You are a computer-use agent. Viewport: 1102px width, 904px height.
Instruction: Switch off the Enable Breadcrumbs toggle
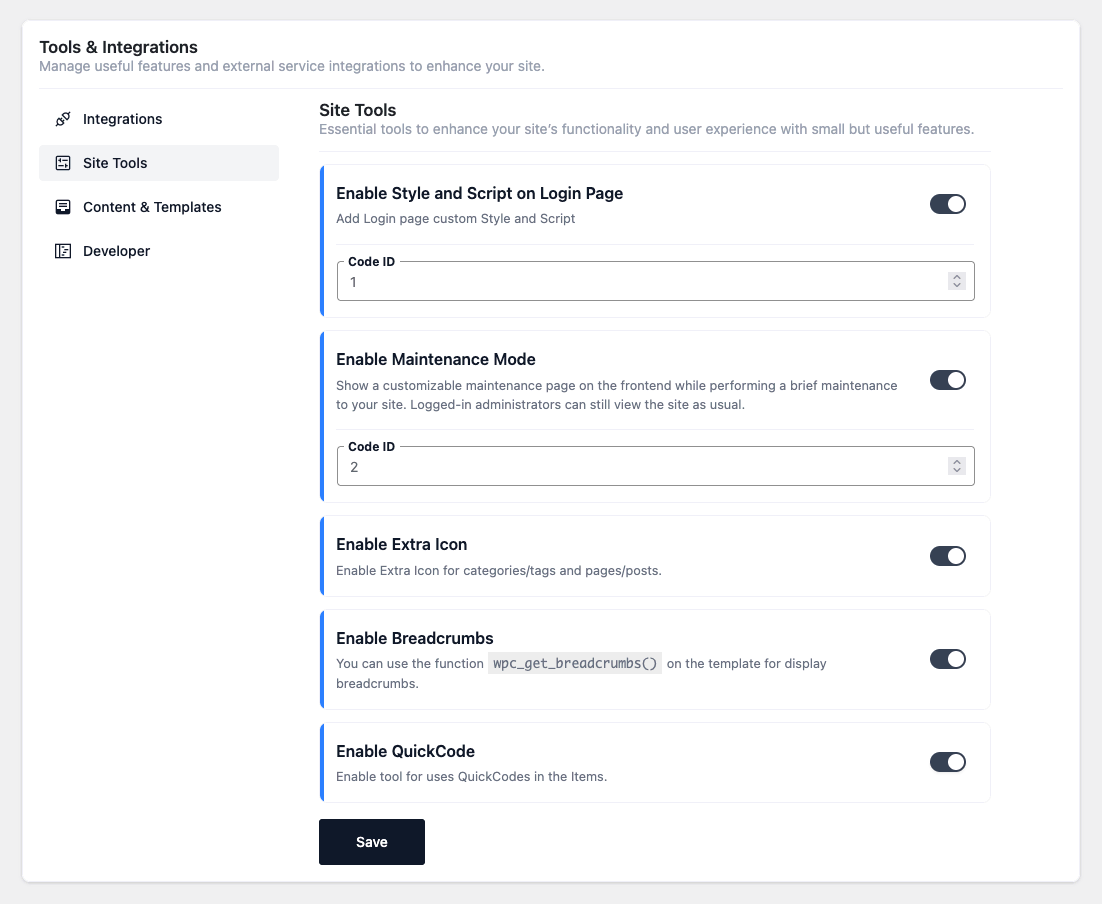point(947,659)
